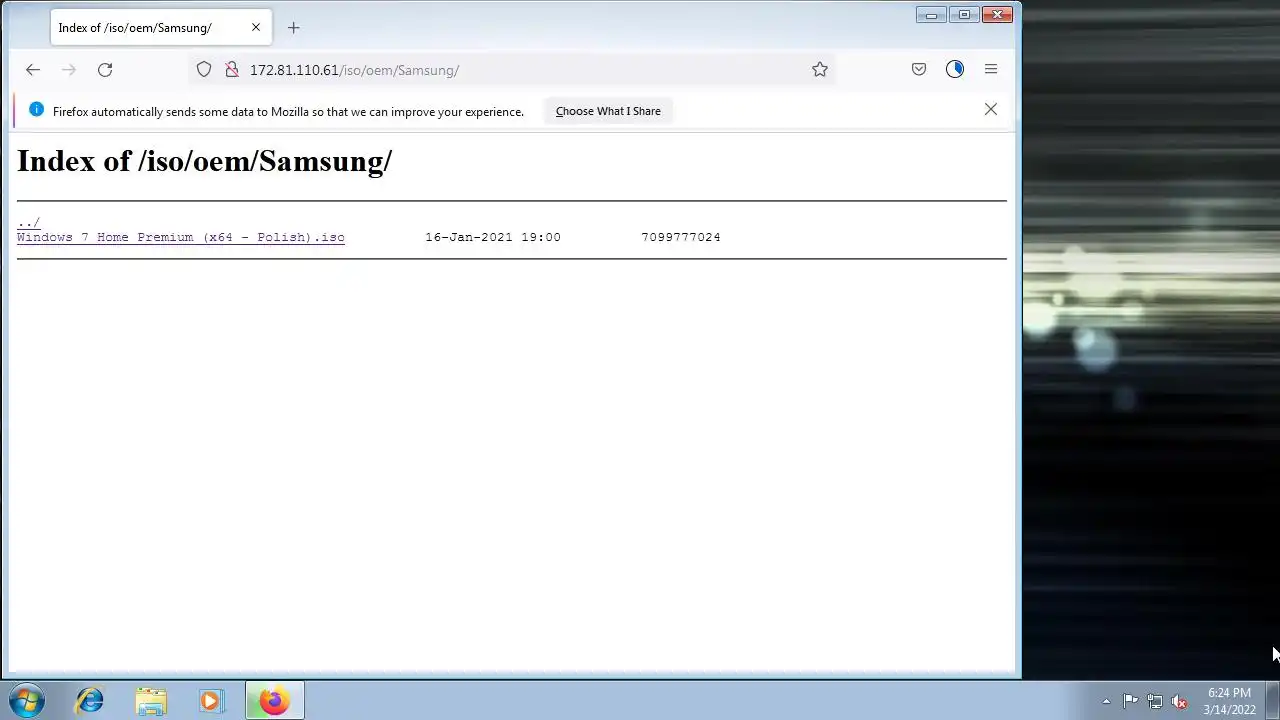Select the Index of /iso/oem/Samsung/ tab
Viewport: 1280px width, 720px height.
160,28
